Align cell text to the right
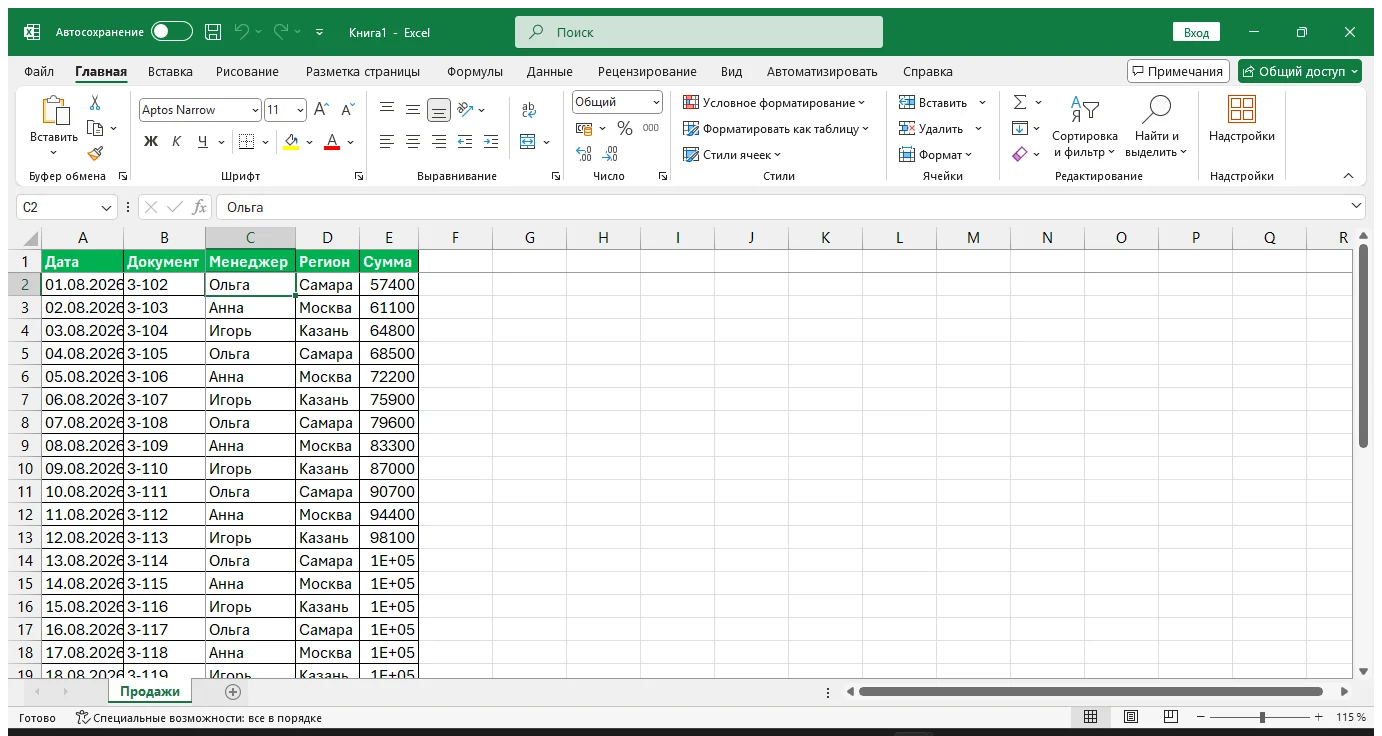The width and height of the screenshot is (1382, 736). coord(438,142)
